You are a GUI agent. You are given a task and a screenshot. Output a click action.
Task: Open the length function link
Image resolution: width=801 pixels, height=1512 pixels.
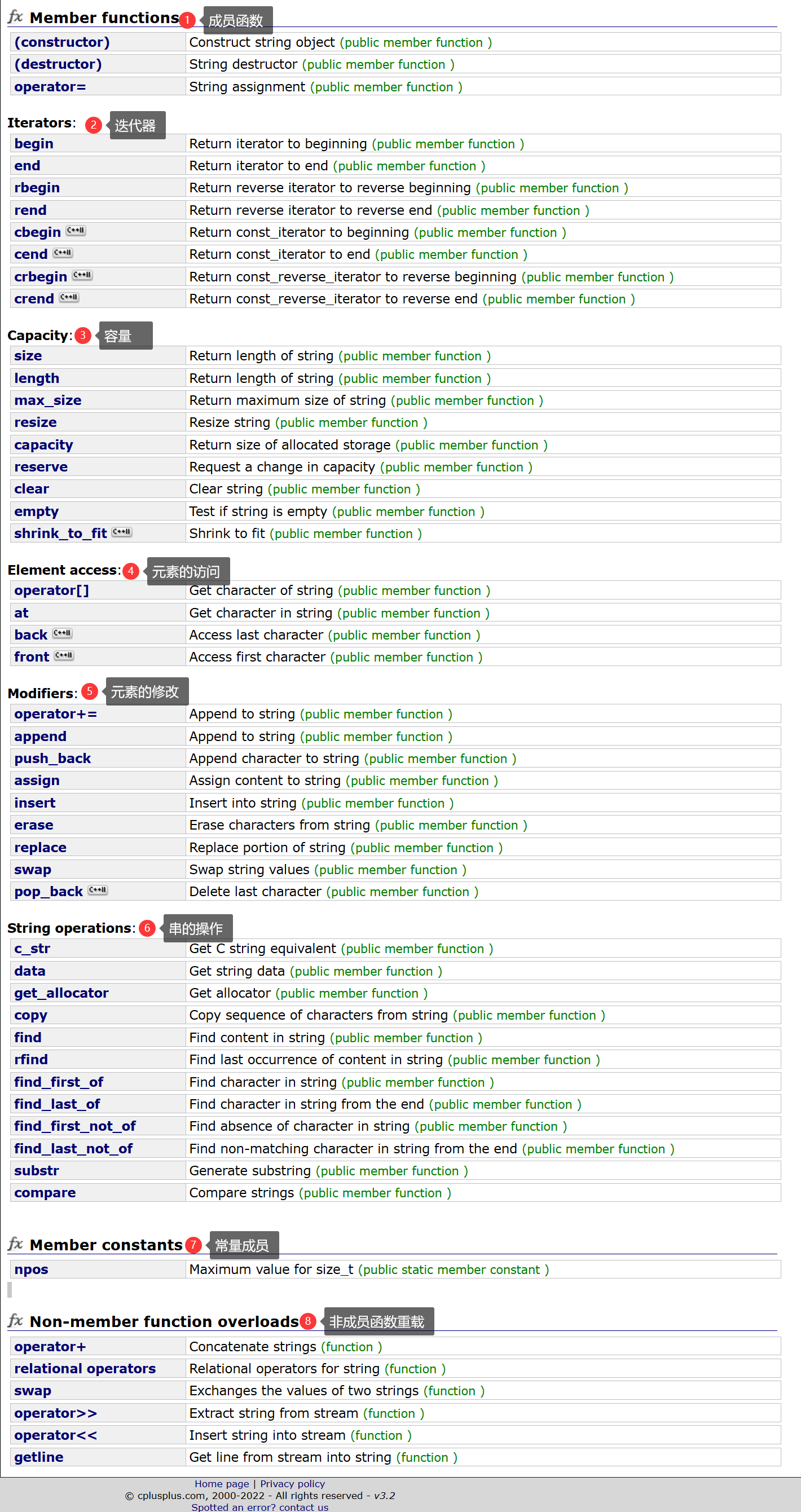pyautogui.click(x=37, y=378)
